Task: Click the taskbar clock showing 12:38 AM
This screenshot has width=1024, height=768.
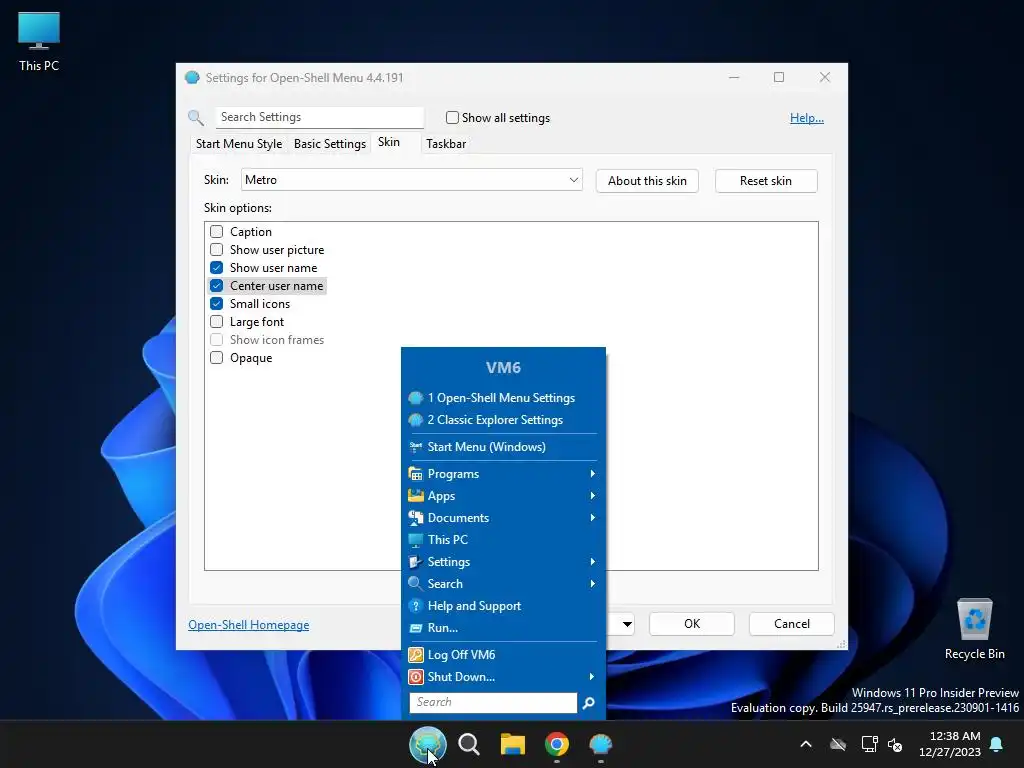Action: [x=950, y=744]
